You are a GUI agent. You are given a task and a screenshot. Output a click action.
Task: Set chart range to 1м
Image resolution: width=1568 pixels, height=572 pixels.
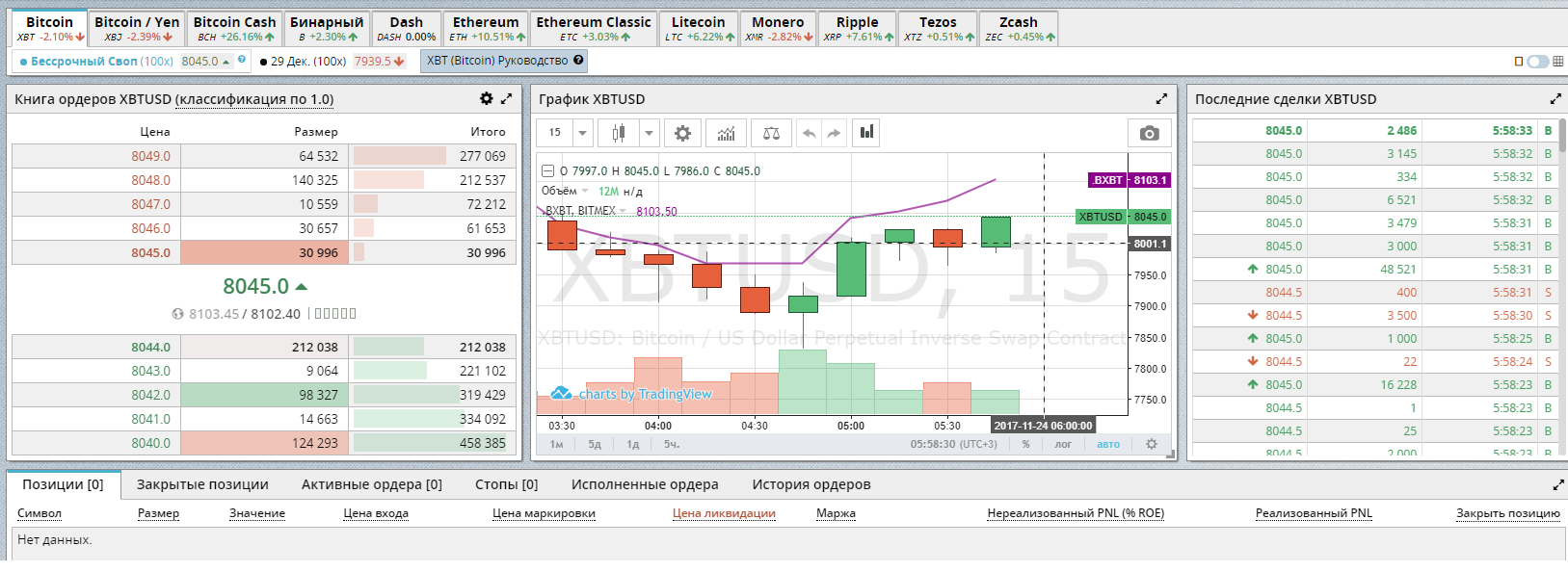pos(556,444)
